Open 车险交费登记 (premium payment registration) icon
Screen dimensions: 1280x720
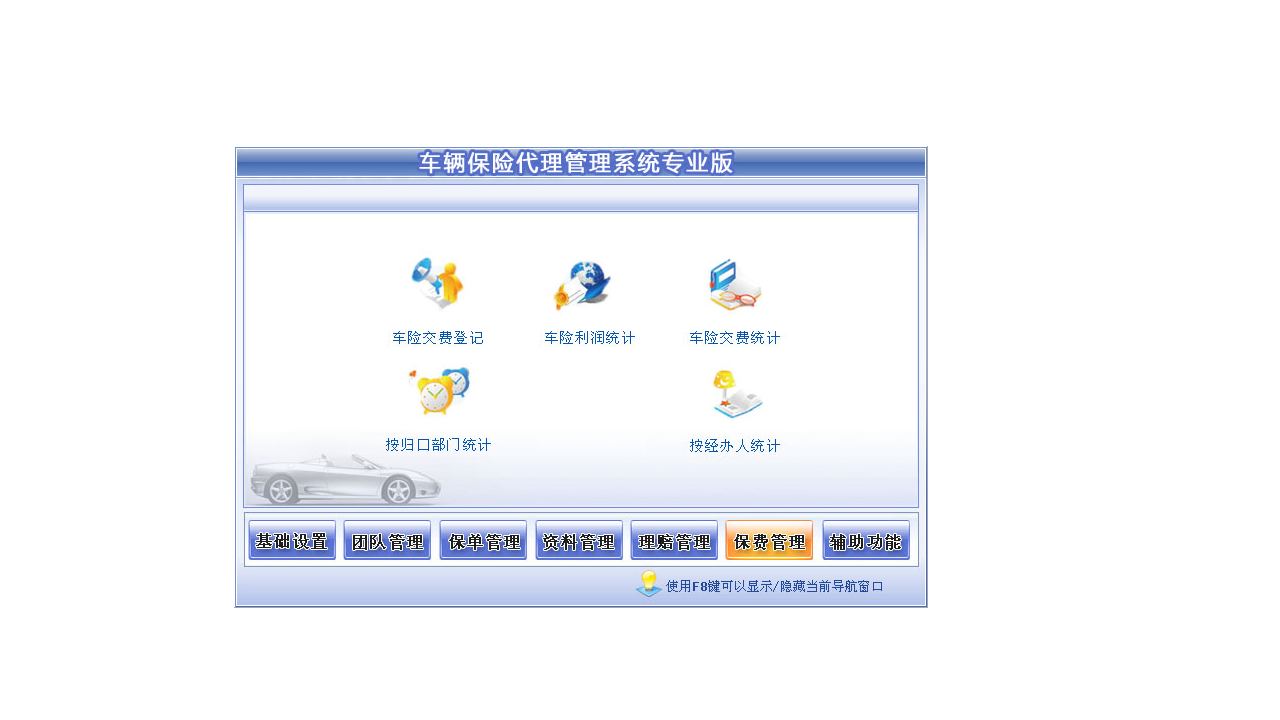pyautogui.click(x=438, y=283)
